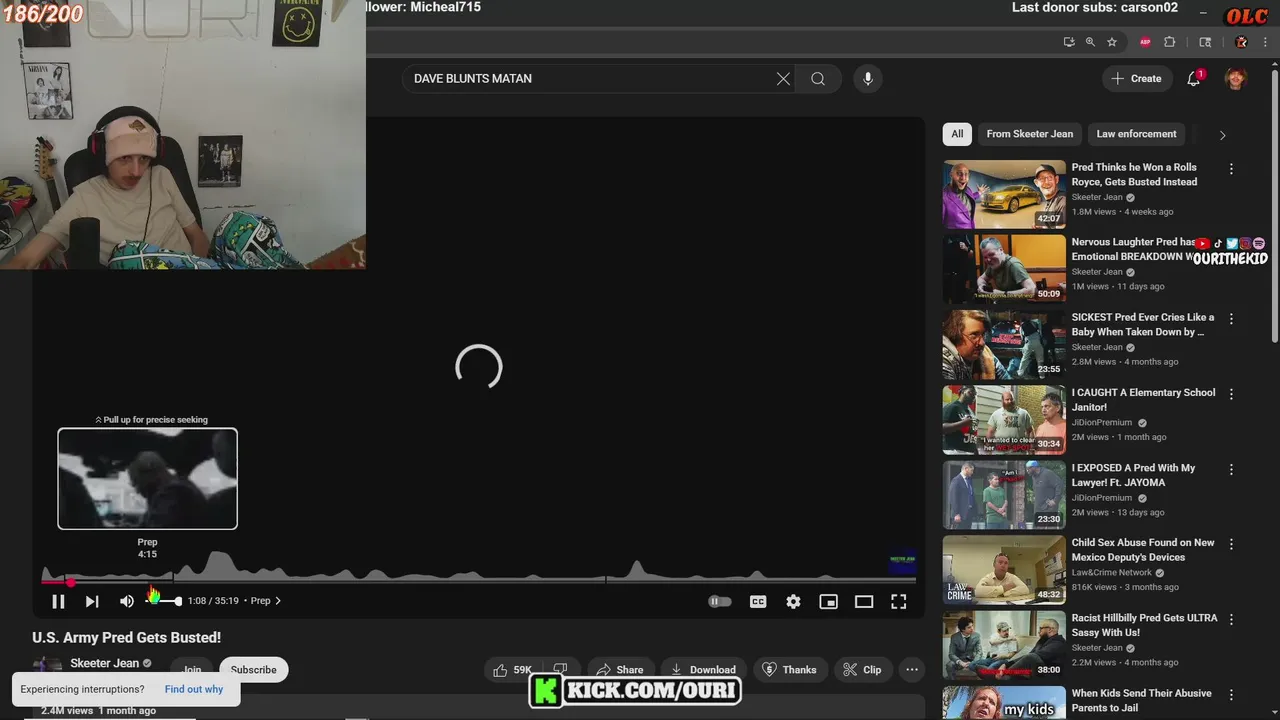Dislike the video
1280x720 pixels.
click(560, 670)
